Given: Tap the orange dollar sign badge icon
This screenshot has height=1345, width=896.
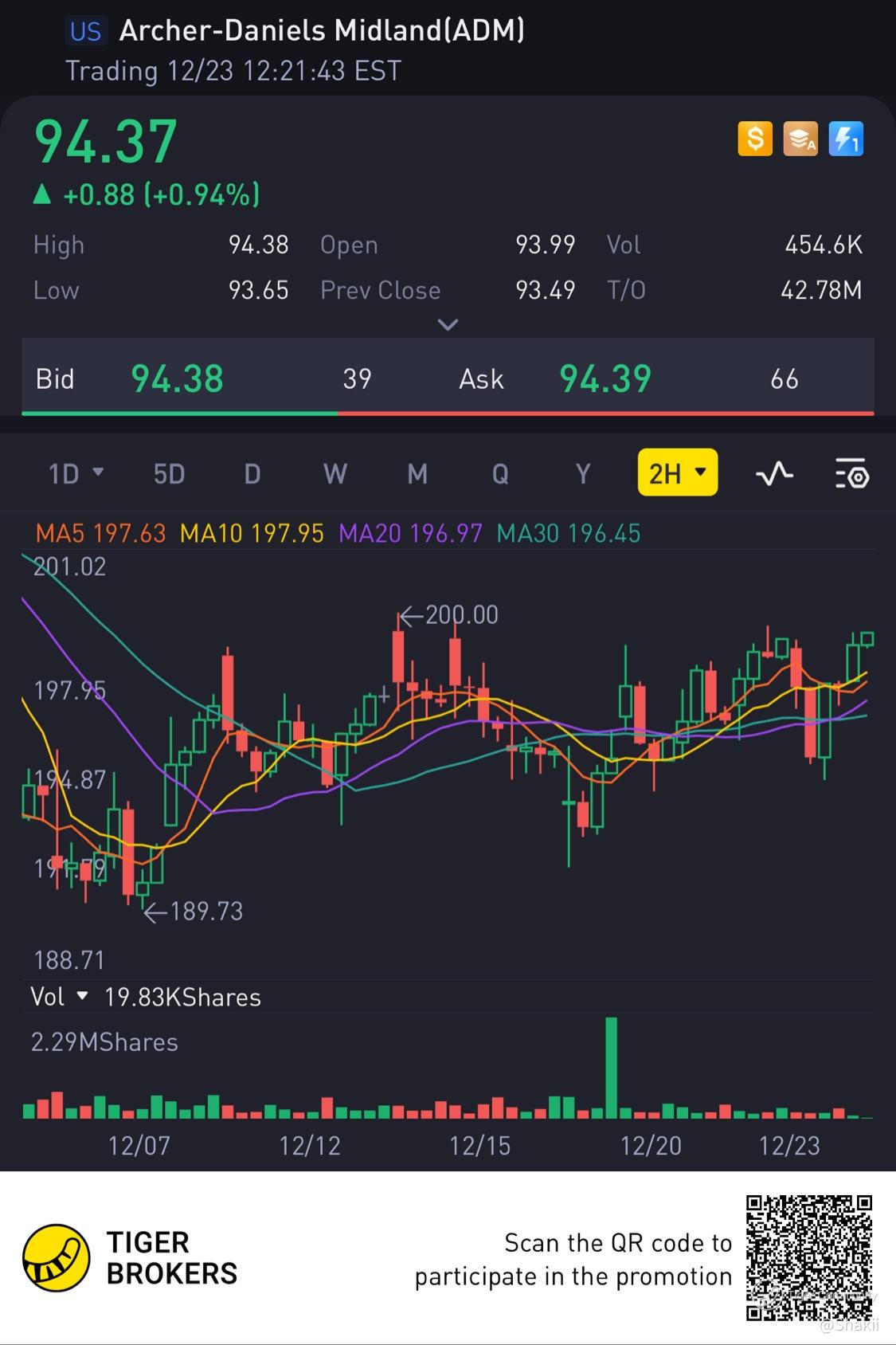Looking at the screenshot, I should [755, 139].
